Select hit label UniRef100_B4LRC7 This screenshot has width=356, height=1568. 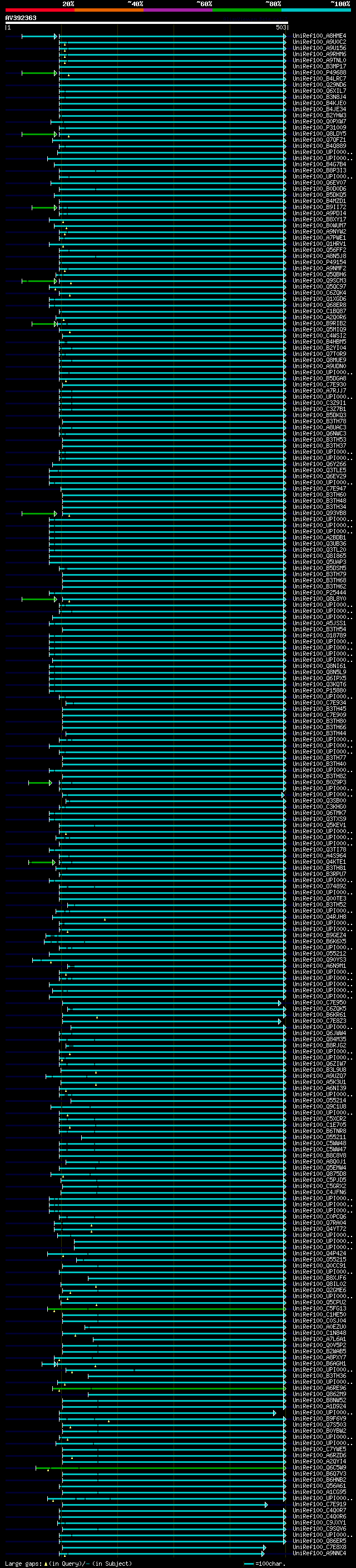click(x=319, y=79)
